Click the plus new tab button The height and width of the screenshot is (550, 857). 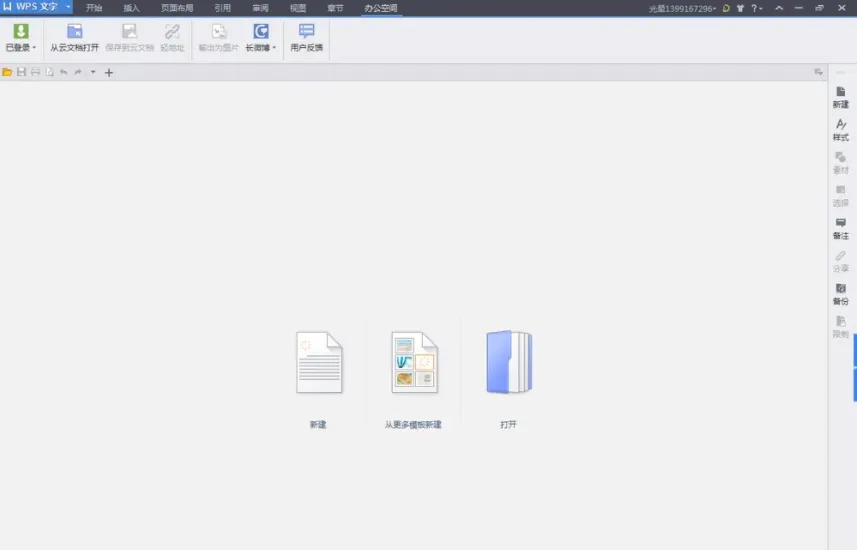pos(109,72)
